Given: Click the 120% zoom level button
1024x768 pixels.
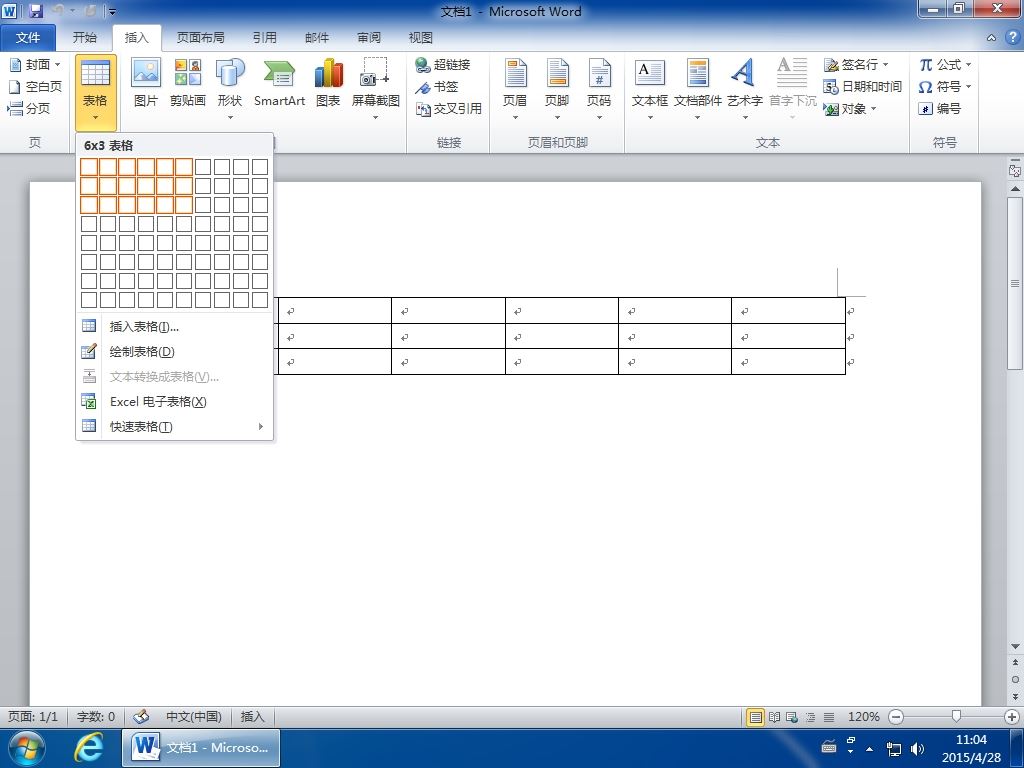Looking at the screenshot, I should pyautogui.click(x=863, y=717).
